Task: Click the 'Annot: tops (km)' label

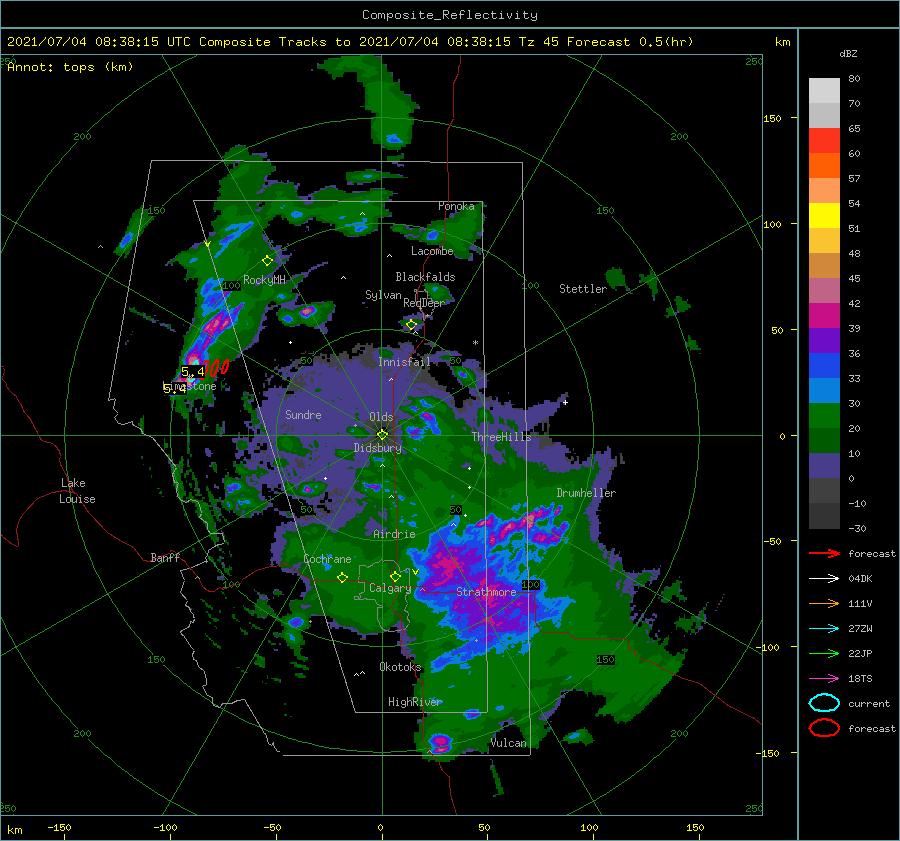Action: point(70,67)
